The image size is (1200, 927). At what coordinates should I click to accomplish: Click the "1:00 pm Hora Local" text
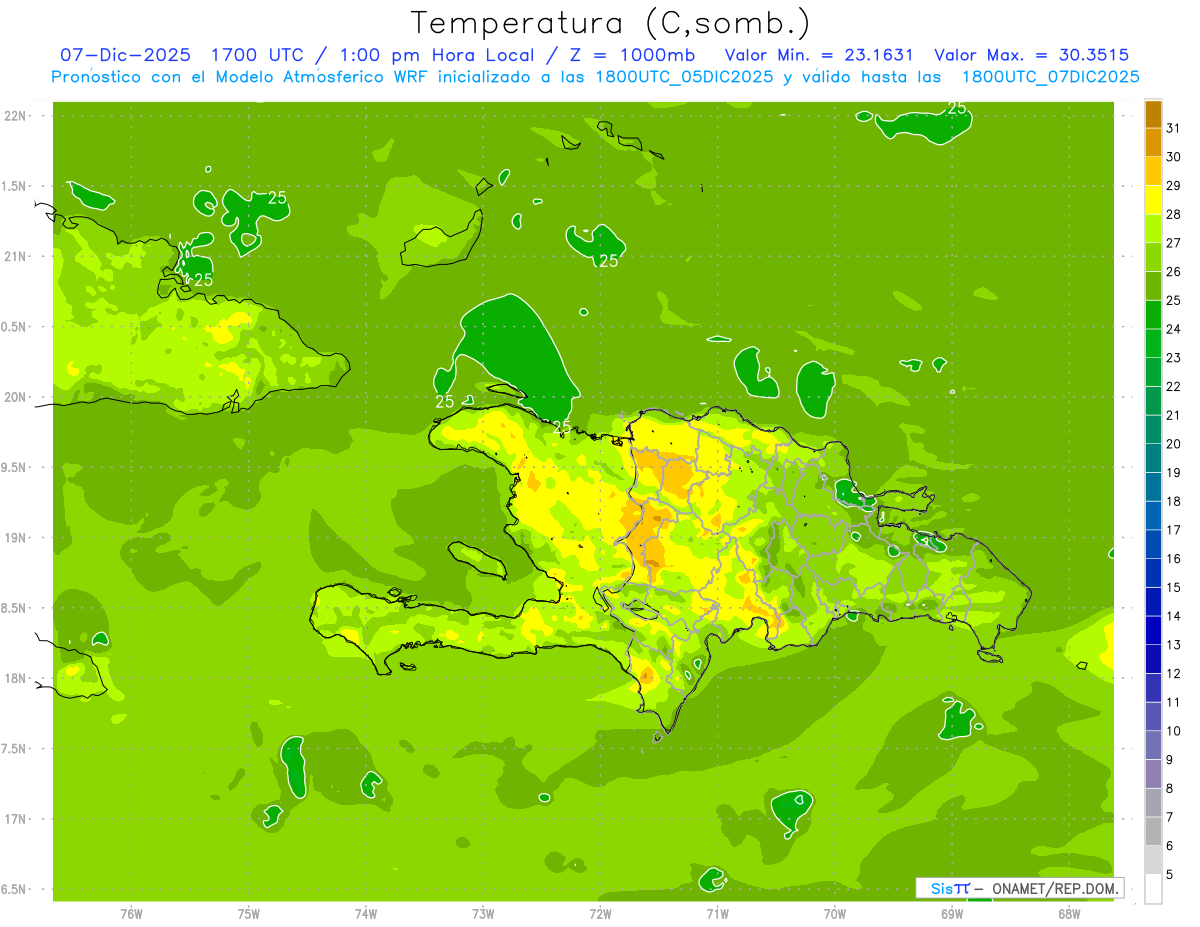coord(438,55)
